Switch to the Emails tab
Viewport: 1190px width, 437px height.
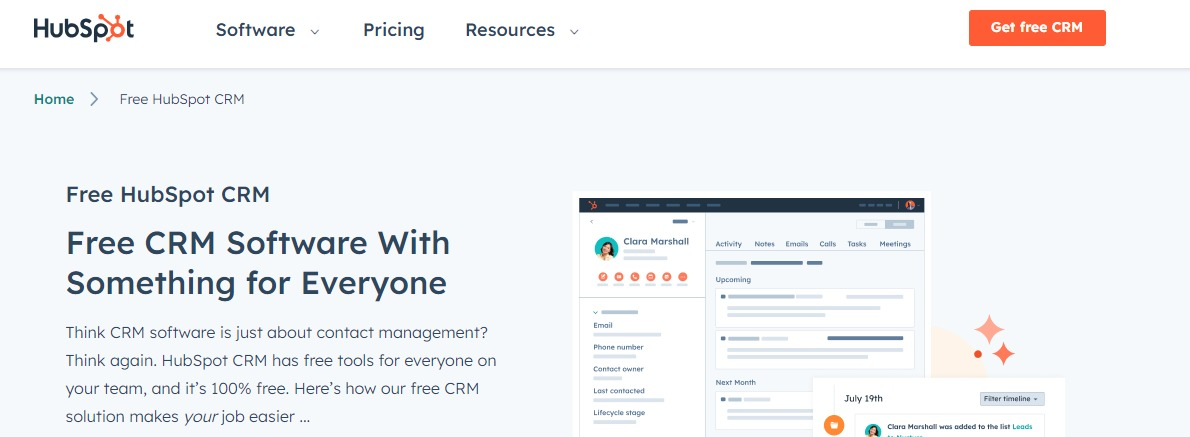[796, 244]
